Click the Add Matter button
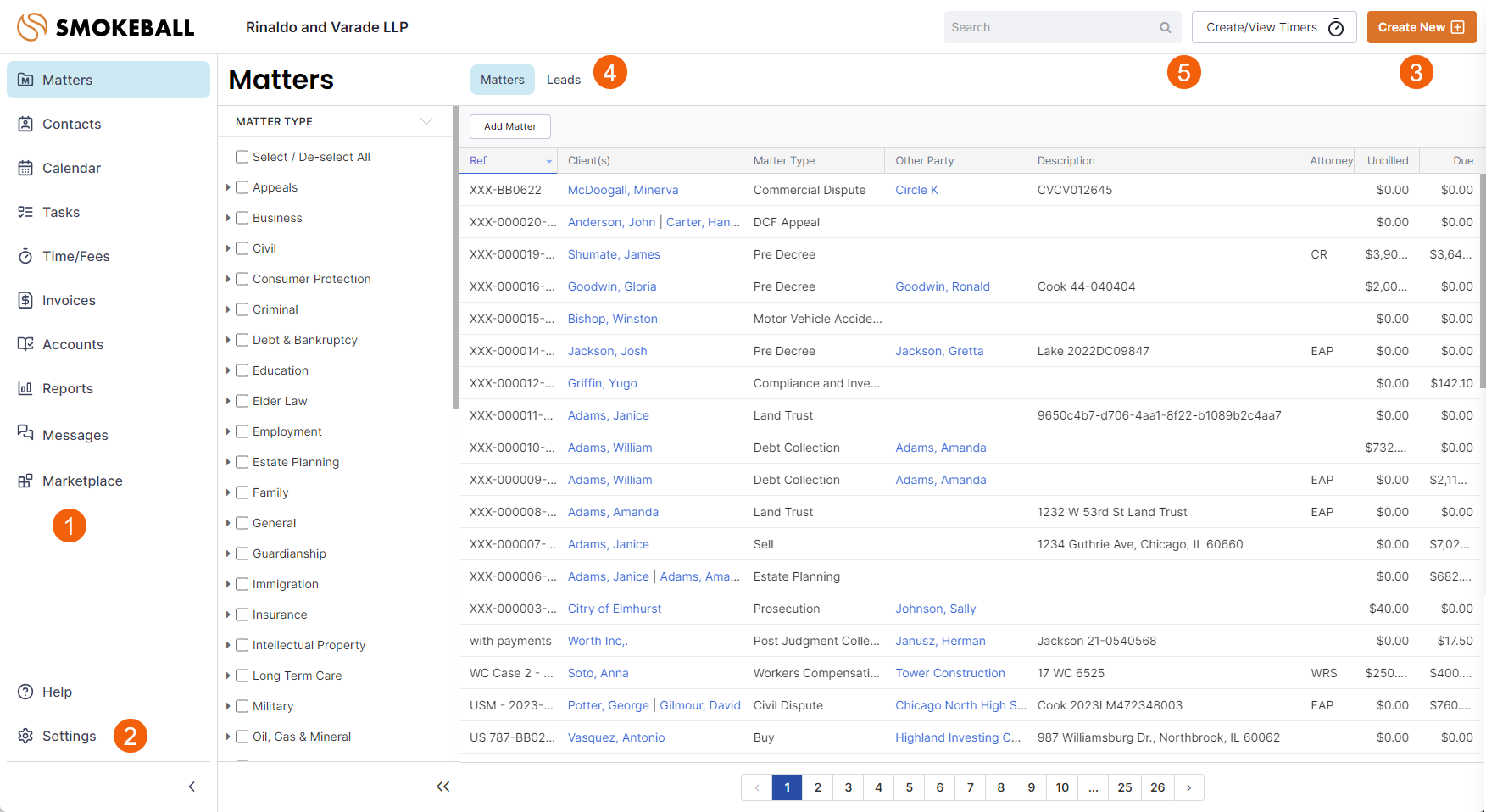Image resolution: width=1486 pixels, height=812 pixels. [510, 126]
